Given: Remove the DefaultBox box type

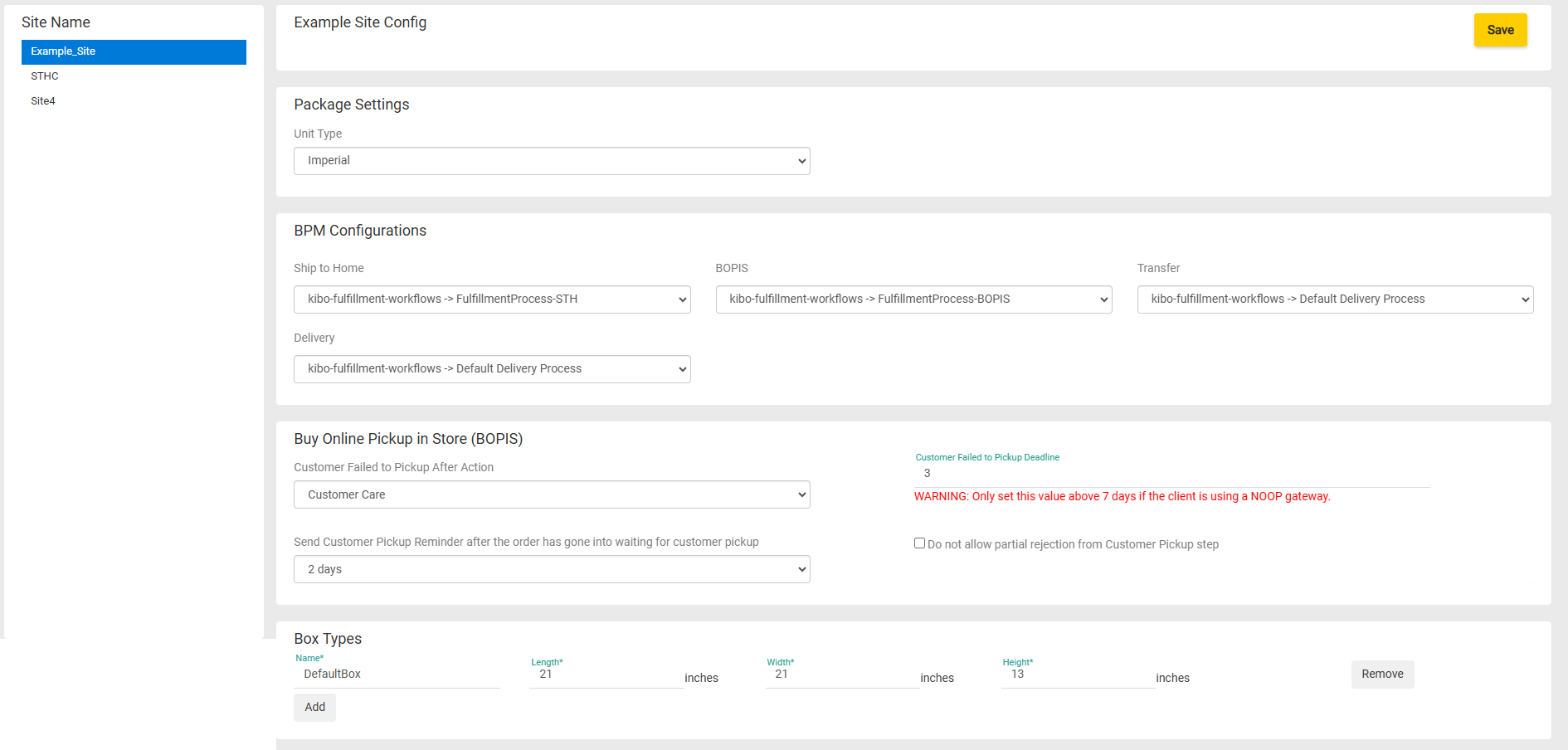Looking at the screenshot, I should (x=1382, y=675).
